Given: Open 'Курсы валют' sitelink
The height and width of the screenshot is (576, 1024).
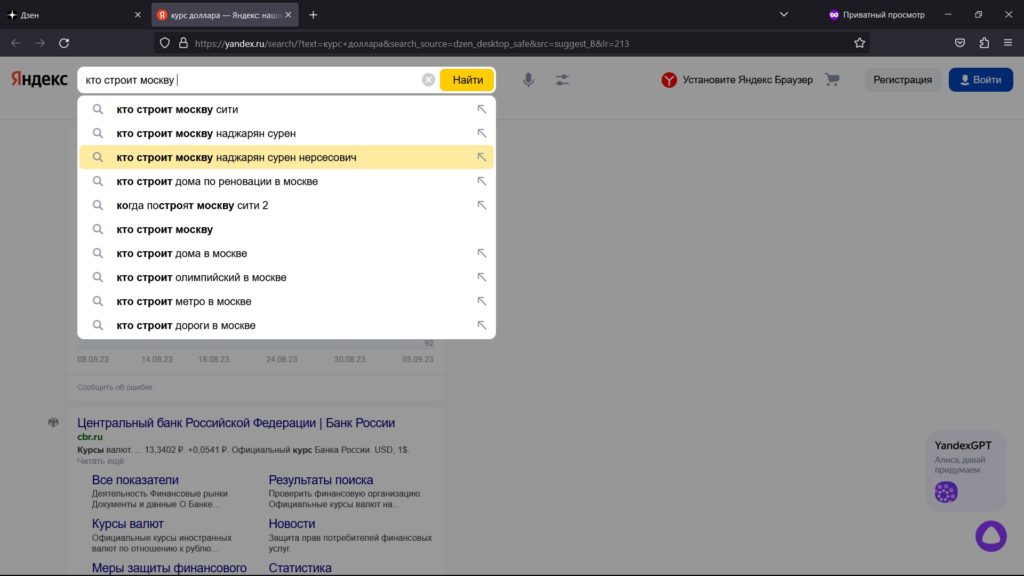Looking at the screenshot, I should click(127, 524).
